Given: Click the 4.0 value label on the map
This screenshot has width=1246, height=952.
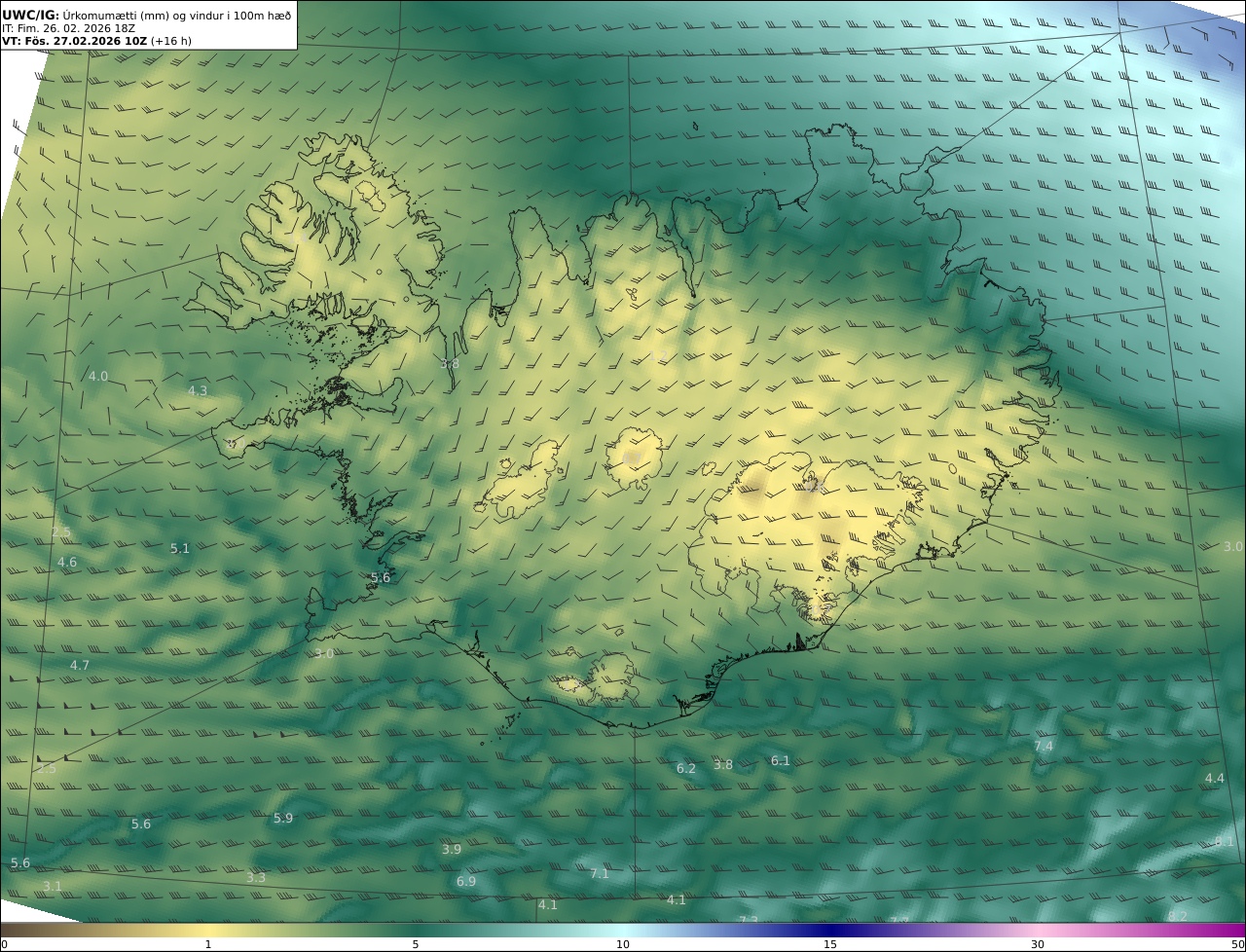Looking at the screenshot, I should tap(98, 376).
